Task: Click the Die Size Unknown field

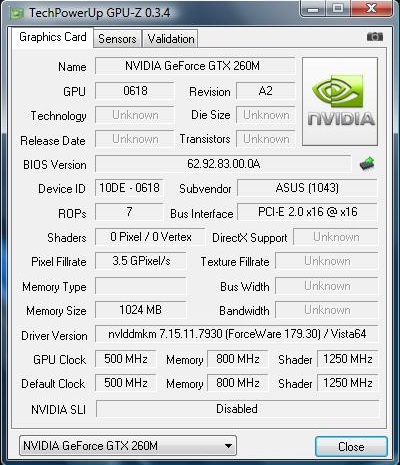Action: coord(266,115)
